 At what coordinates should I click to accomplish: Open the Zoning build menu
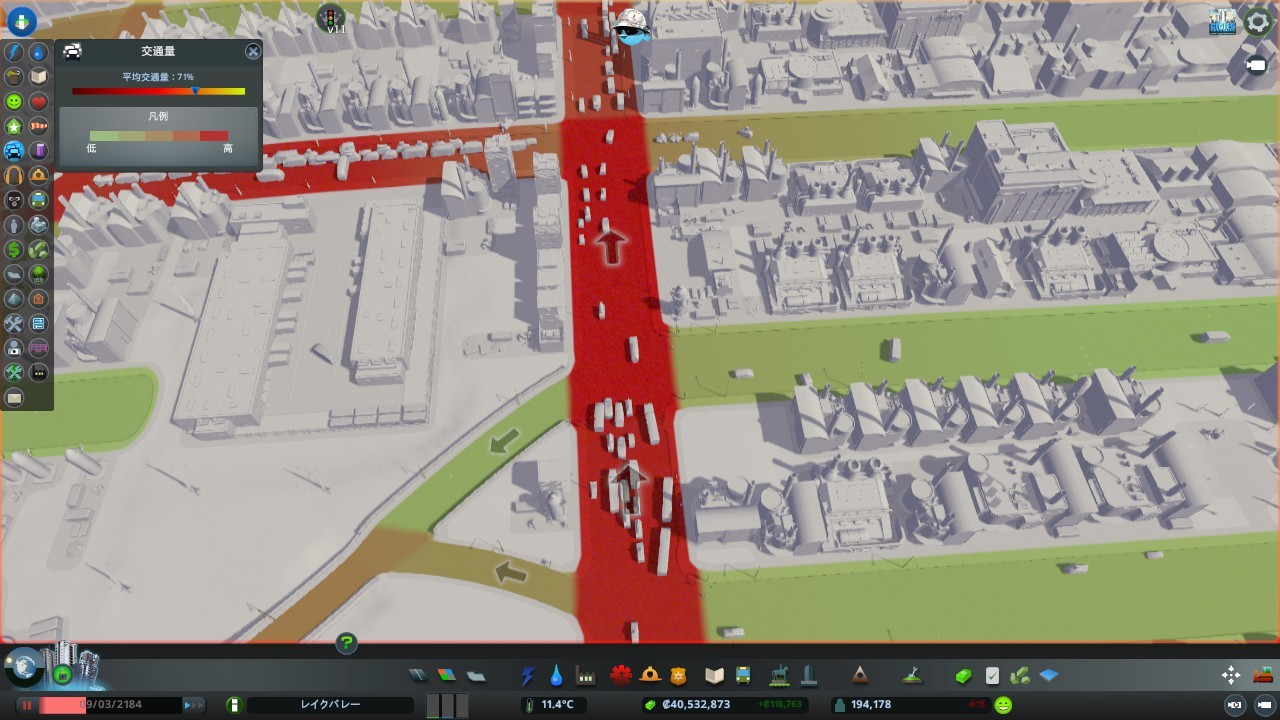(446, 676)
